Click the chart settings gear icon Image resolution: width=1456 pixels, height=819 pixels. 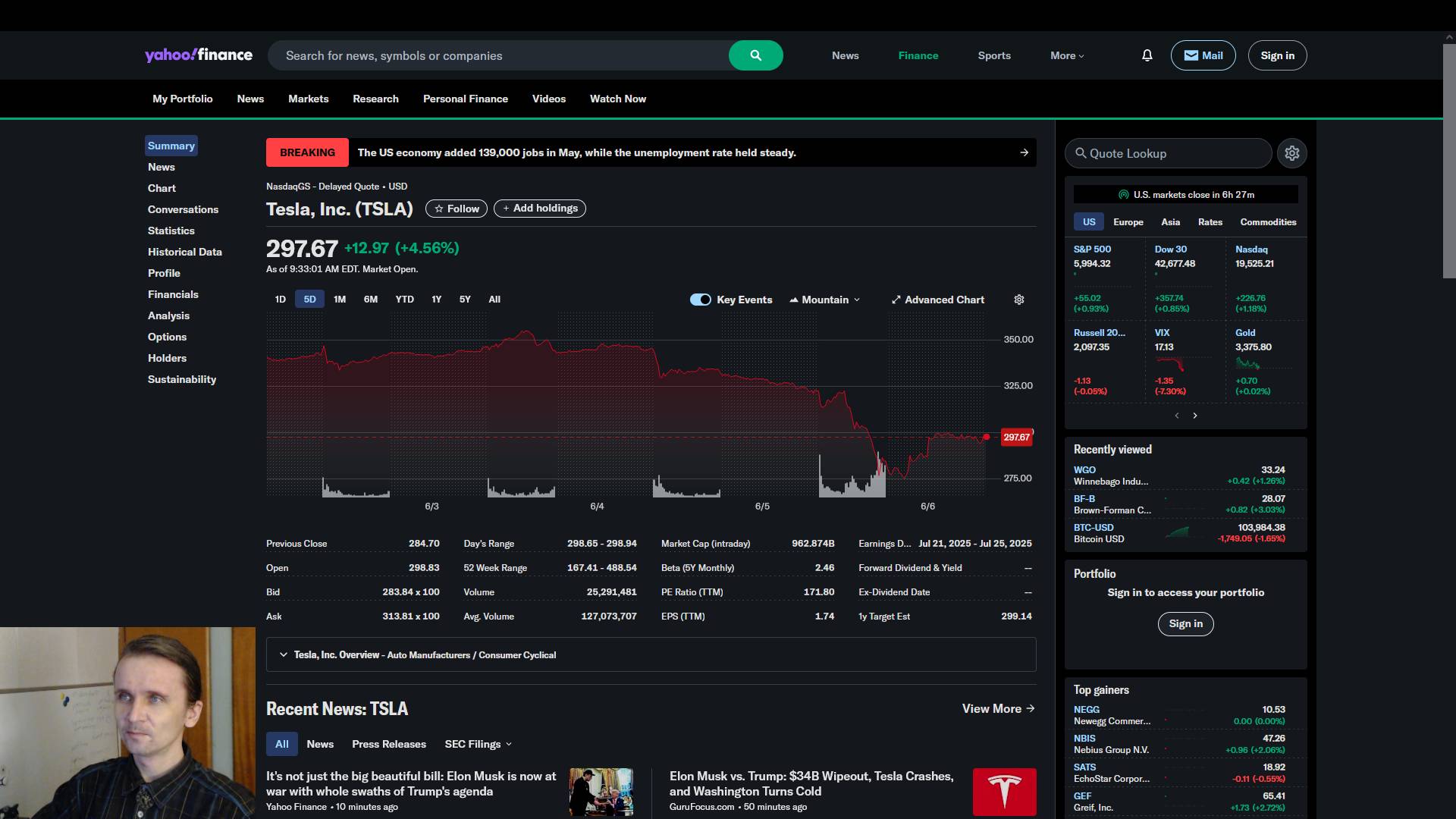click(x=1019, y=300)
